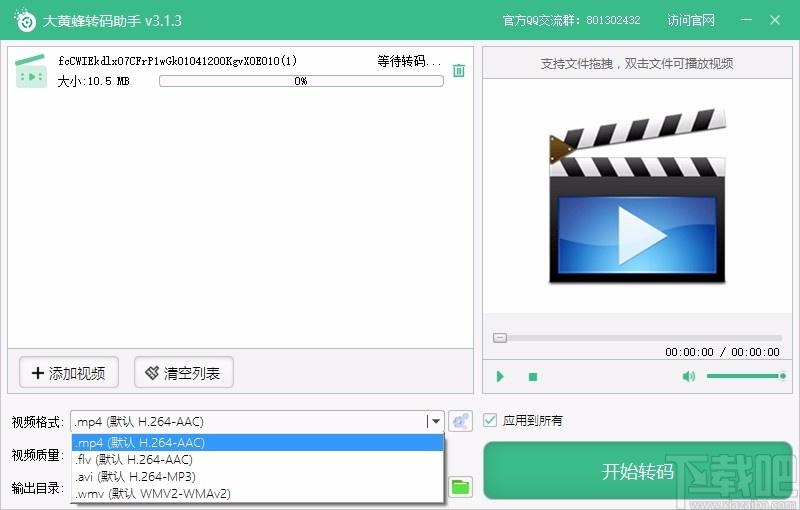Select .flv (默认 H.264-AAC) option
This screenshot has width=800, height=510.
[x=258, y=460]
